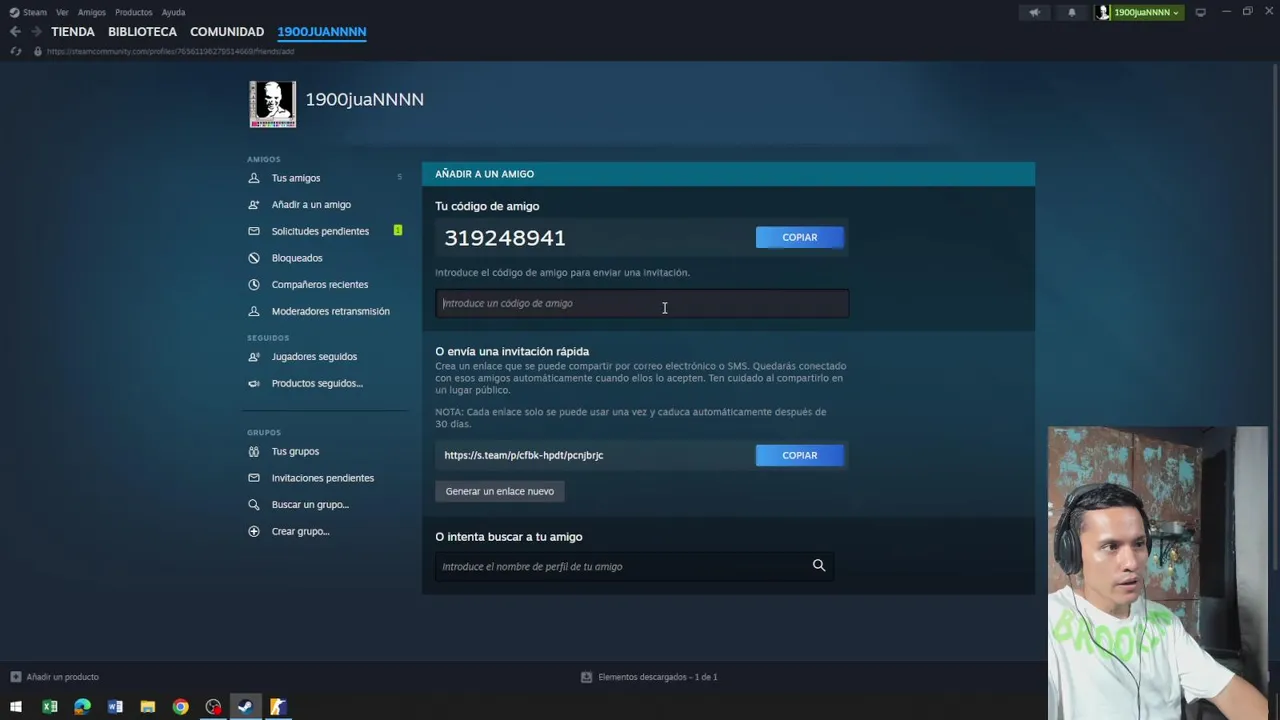Open the Windows Start menu
1280x720 pixels.
[16, 707]
